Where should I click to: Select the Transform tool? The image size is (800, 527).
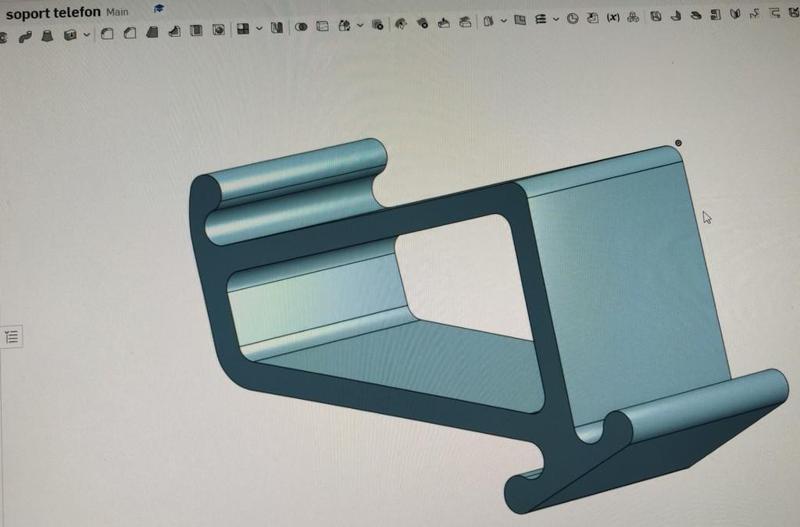(x=345, y=26)
